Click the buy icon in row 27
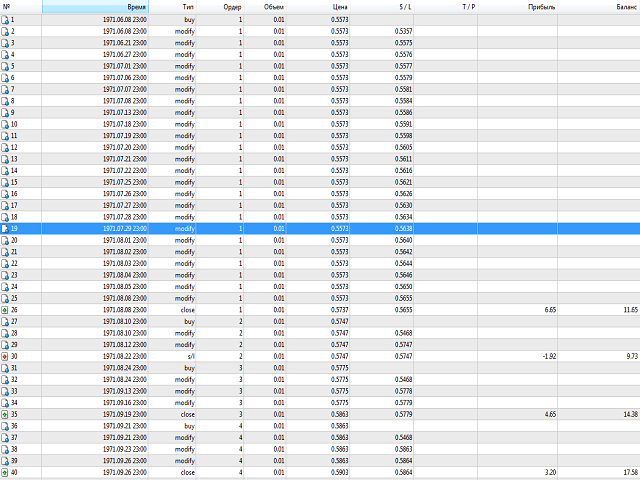 [5, 321]
